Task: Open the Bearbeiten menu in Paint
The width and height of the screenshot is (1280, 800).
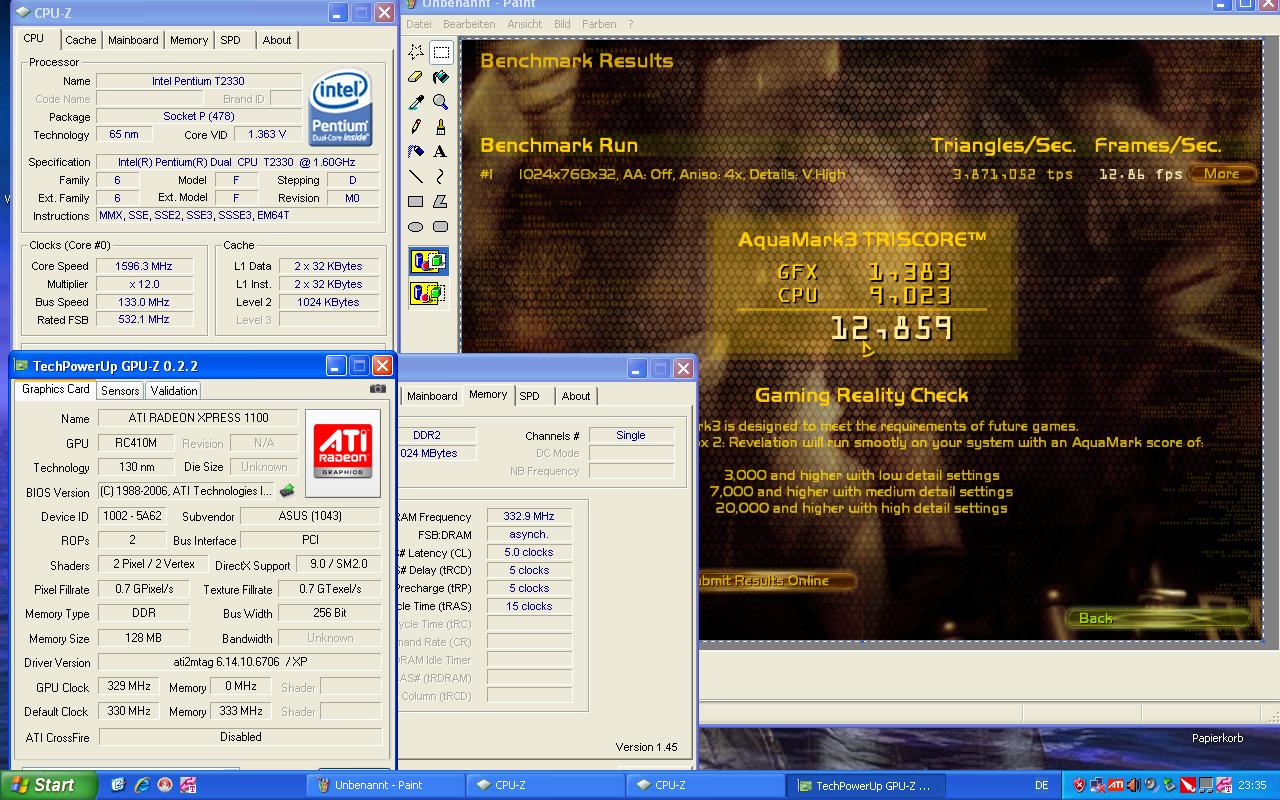Action: tap(469, 24)
